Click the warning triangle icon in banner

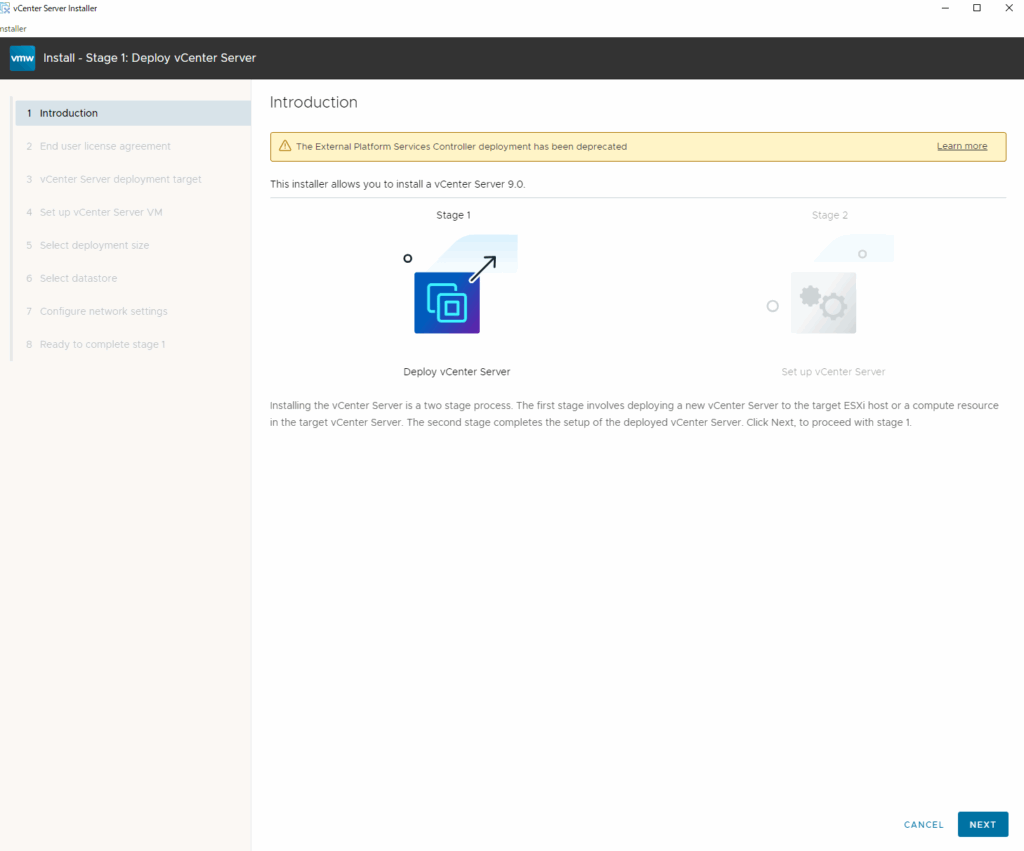coord(285,147)
